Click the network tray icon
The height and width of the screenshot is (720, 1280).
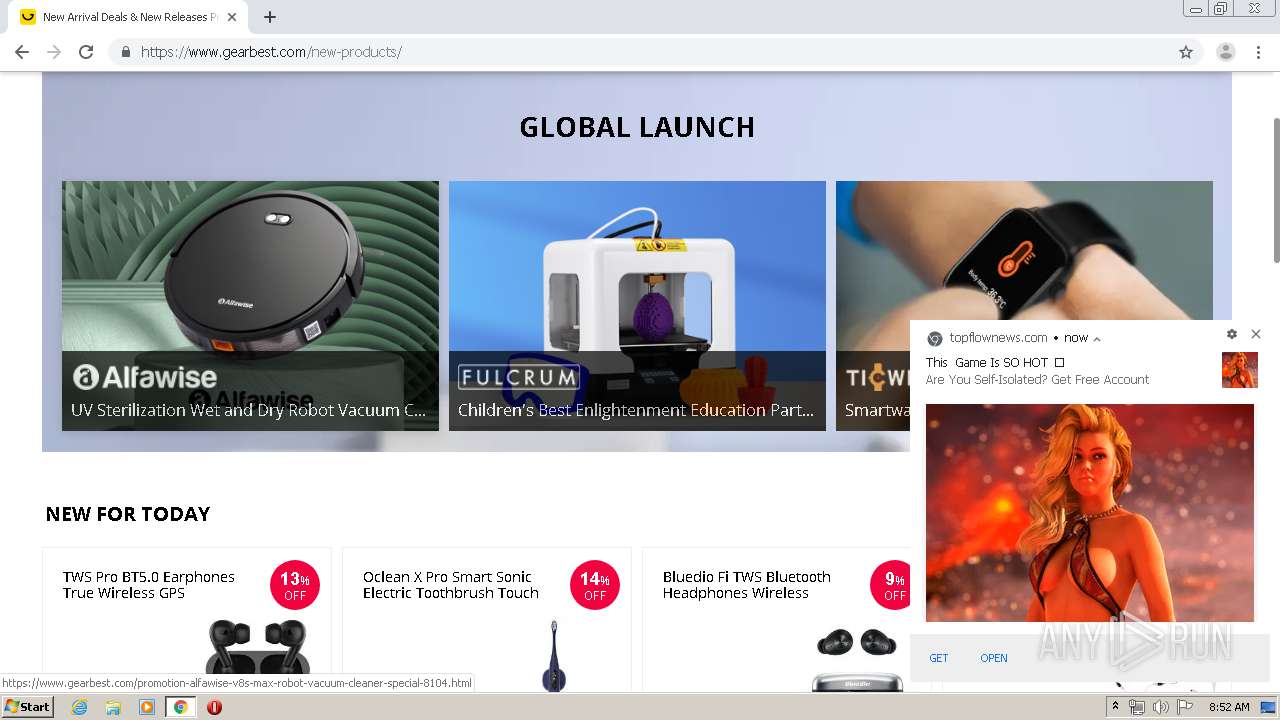tap(1136, 707)
